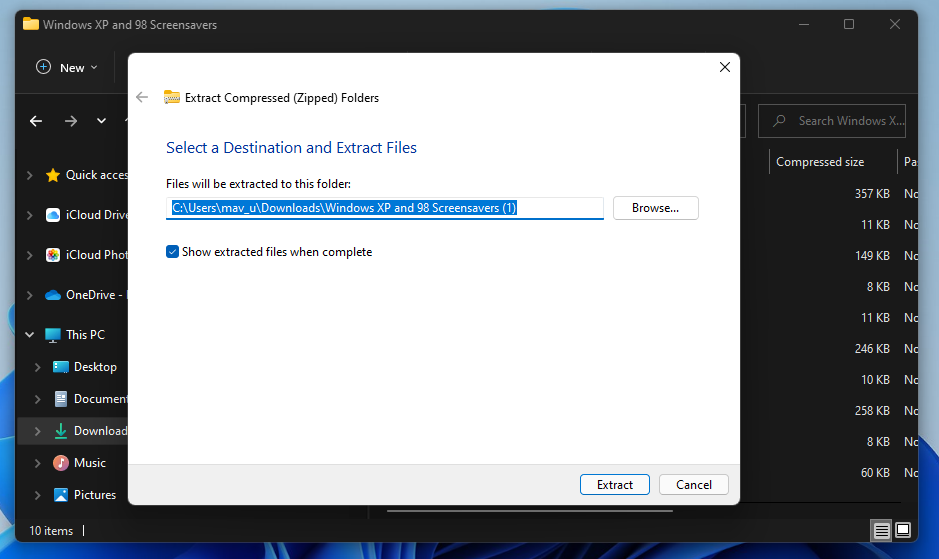The height and width of the screenshot is (559, 939).
Task: Expand the iCloud Photos tree node
Action: click(29, 255)
